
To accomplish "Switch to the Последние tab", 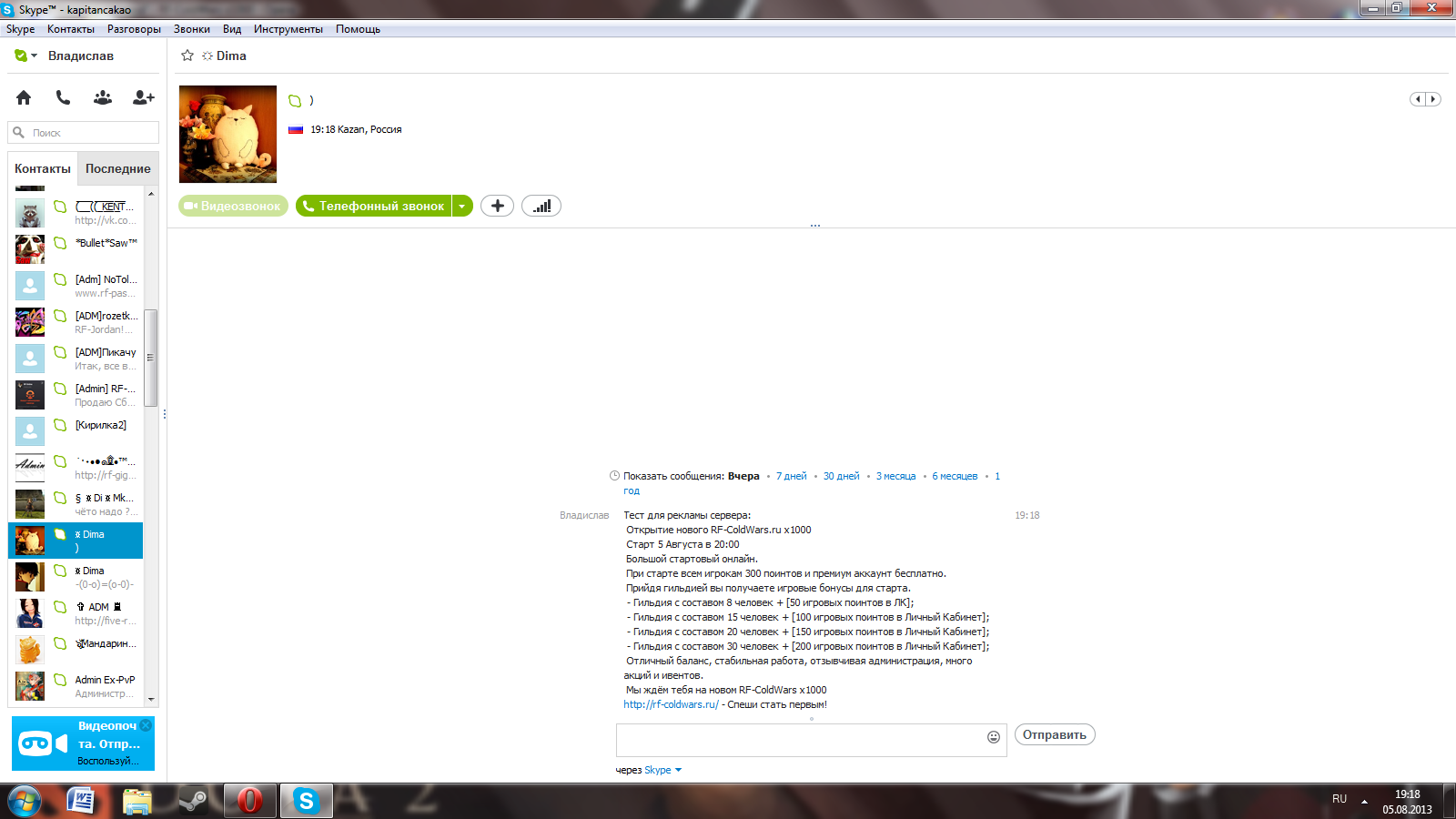I will (118, 168).
